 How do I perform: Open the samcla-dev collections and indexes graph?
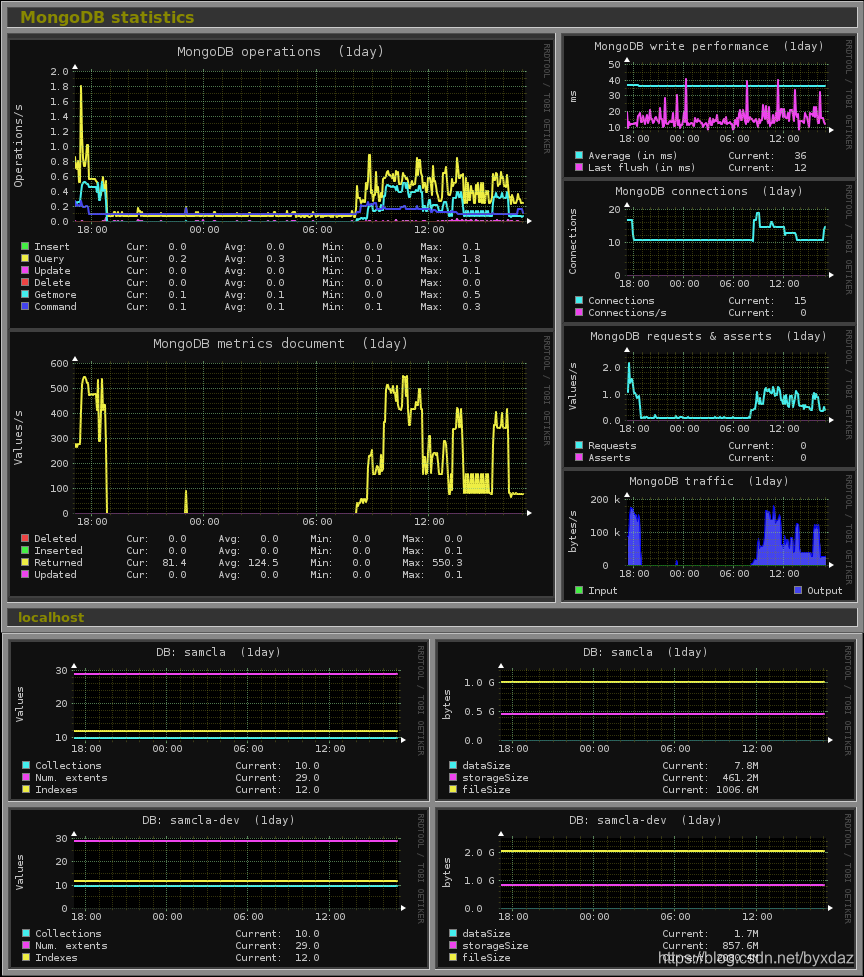tap(219, 889)
